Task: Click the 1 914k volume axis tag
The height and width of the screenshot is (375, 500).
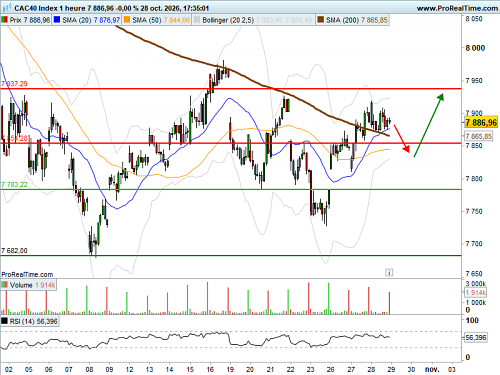Action: point(476,292)
